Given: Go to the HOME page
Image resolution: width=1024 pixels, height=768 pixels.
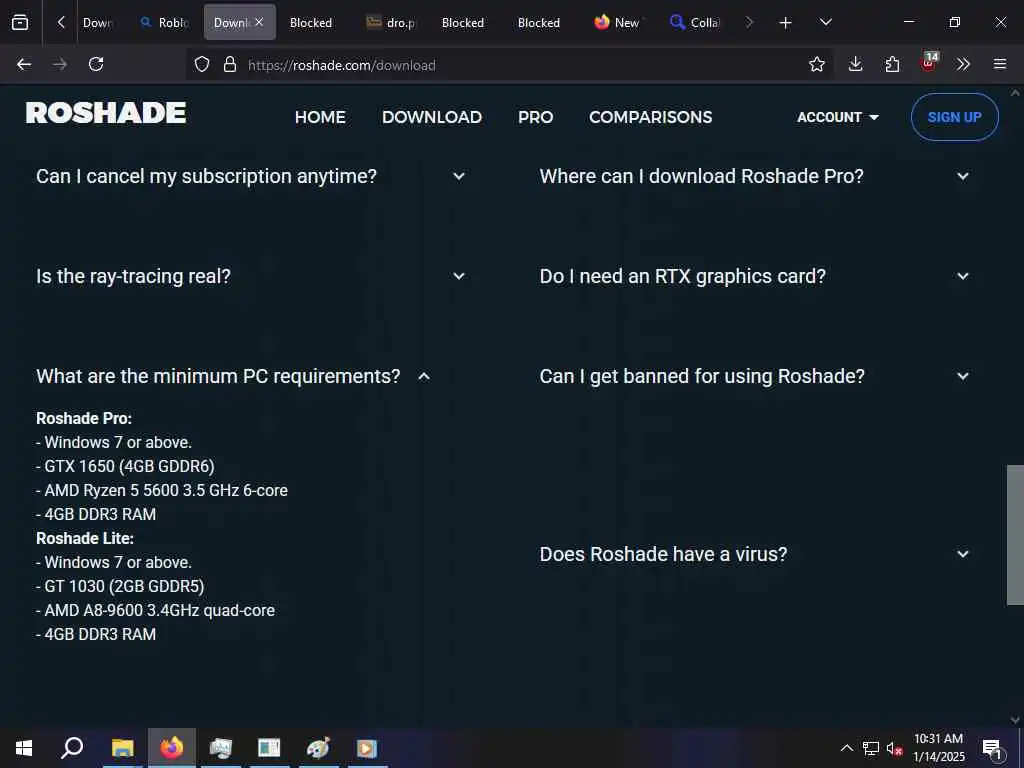Looking at the screenshot, I should 320,117.
